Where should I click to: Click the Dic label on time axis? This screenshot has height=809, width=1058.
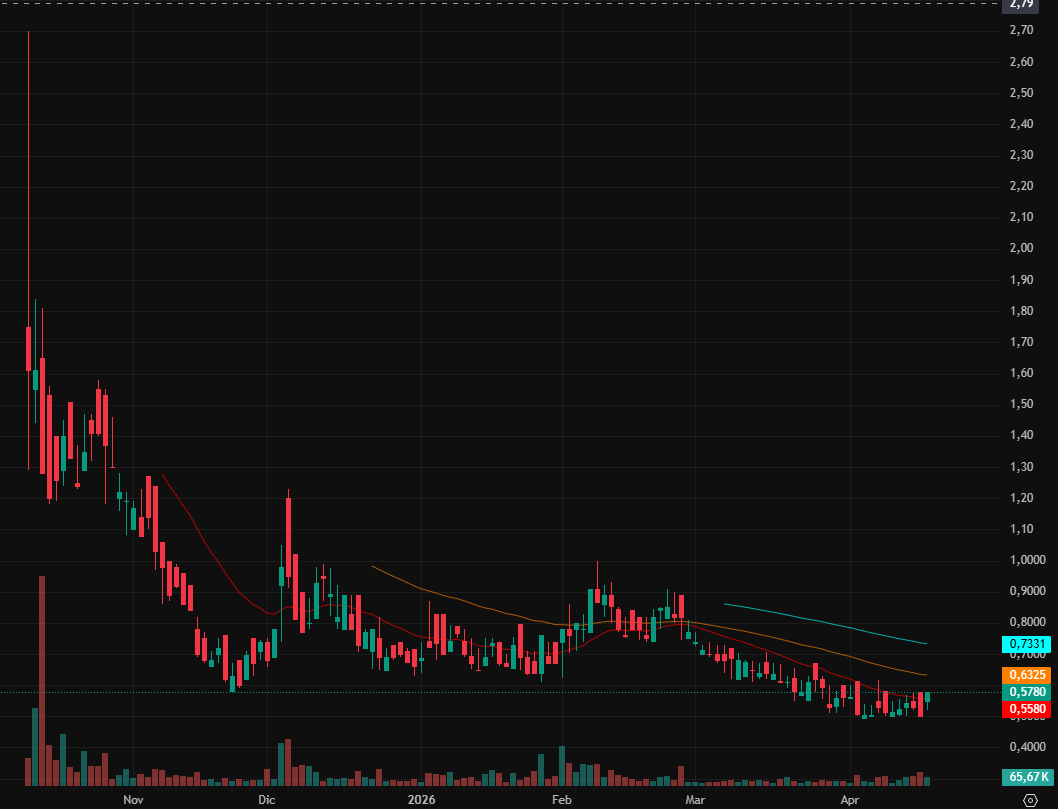click(267, 800)
